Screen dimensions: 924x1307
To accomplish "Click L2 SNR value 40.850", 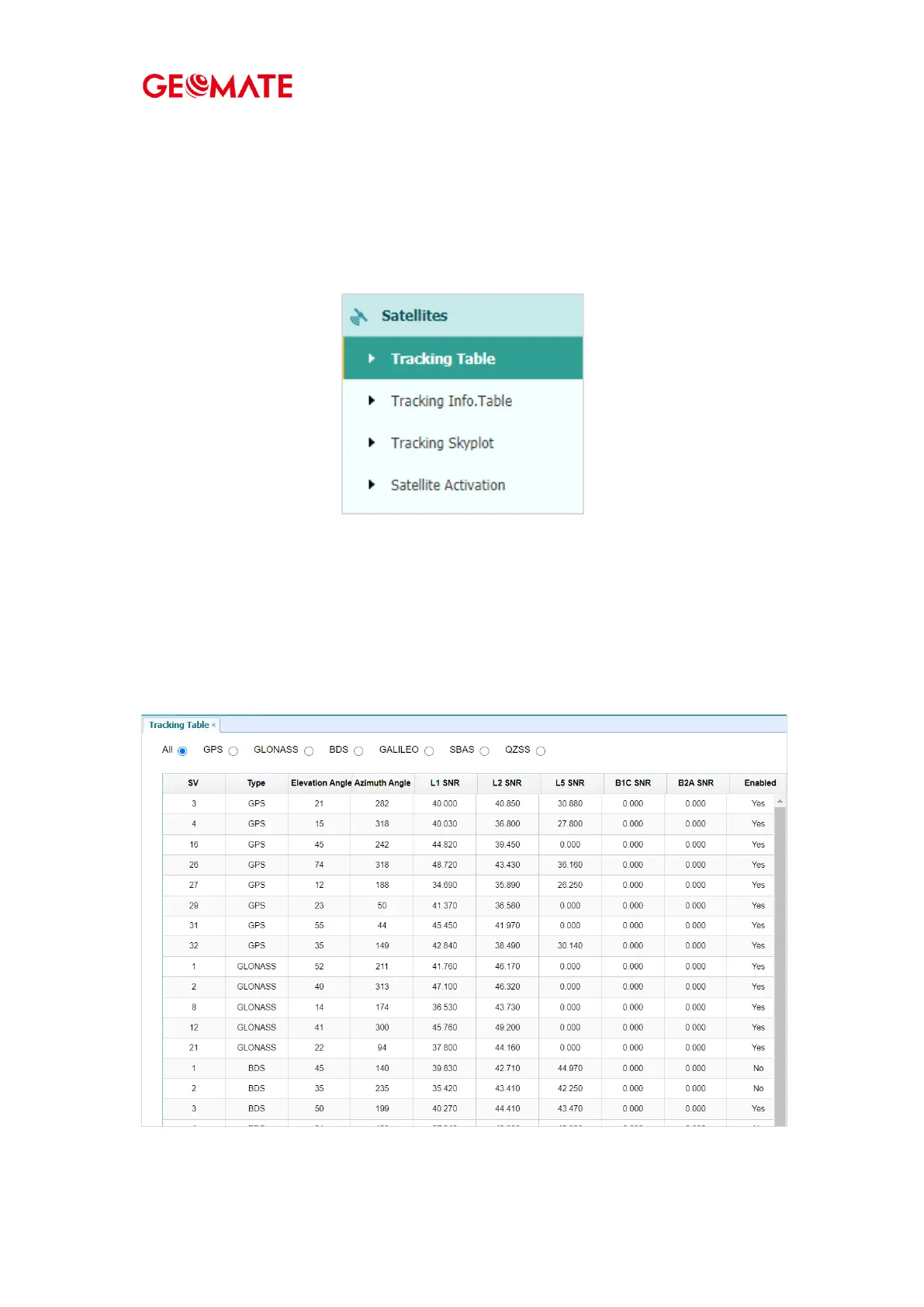I will [x=507, y=803].
